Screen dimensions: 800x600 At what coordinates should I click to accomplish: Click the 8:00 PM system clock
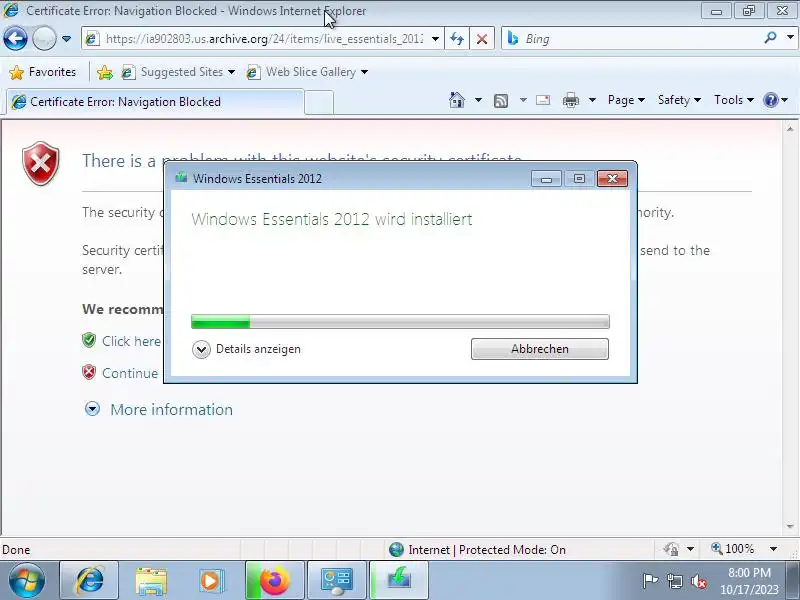(x=749, y=572)
